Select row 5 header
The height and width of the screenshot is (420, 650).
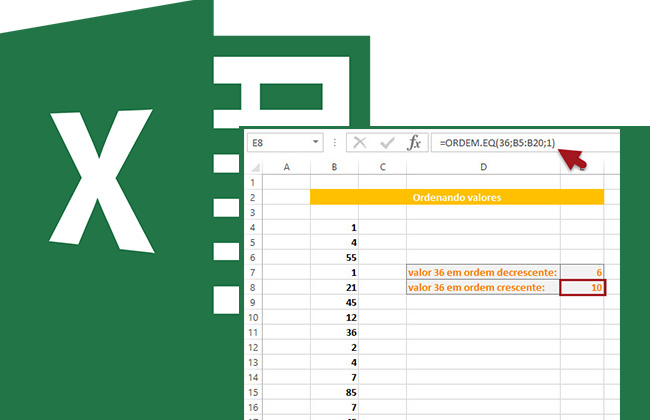[253, 242]
